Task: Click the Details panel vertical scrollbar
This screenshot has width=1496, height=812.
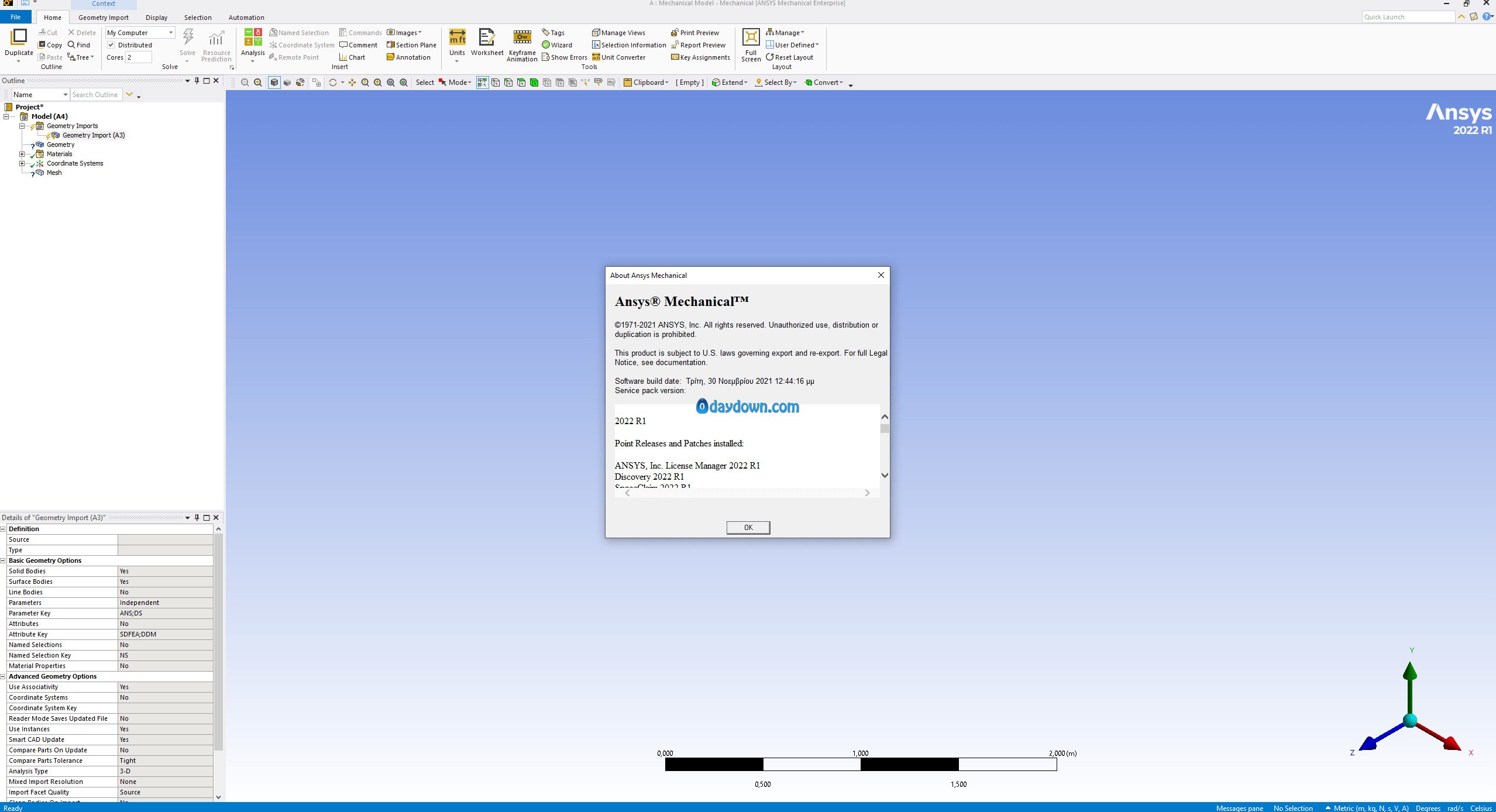Action: [x=218, y=642]
